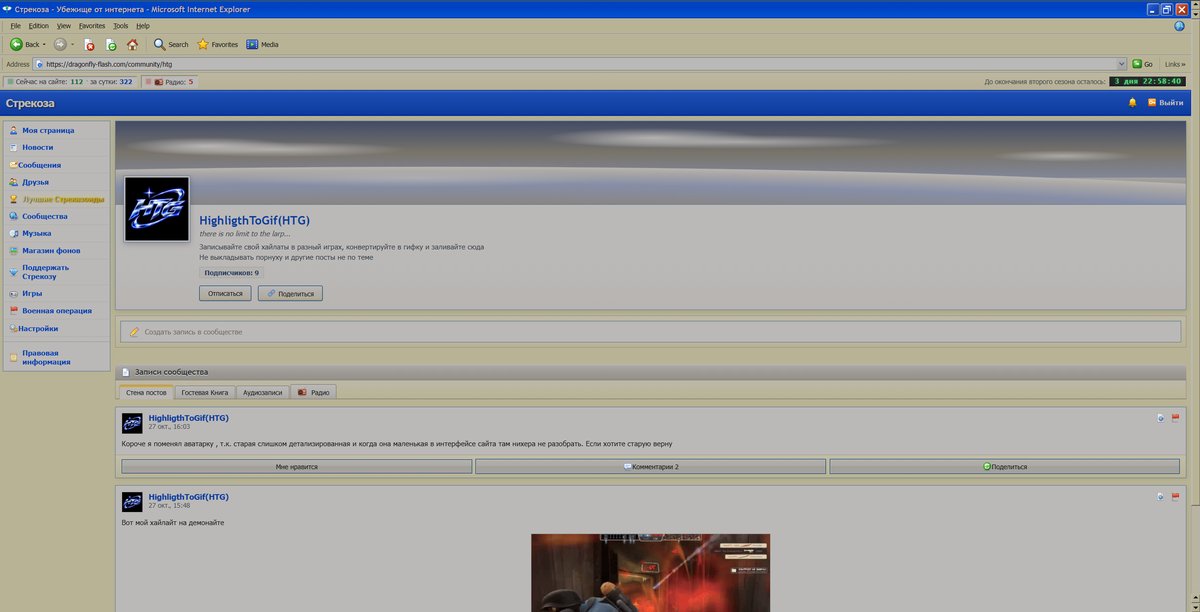Expand the address bar dropdown arrow
Screen dimensions: 1200x612
tap(1122, 63)
